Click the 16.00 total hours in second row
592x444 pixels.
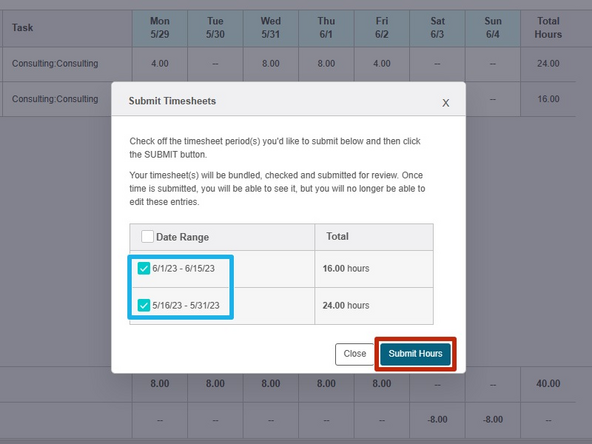548,99
